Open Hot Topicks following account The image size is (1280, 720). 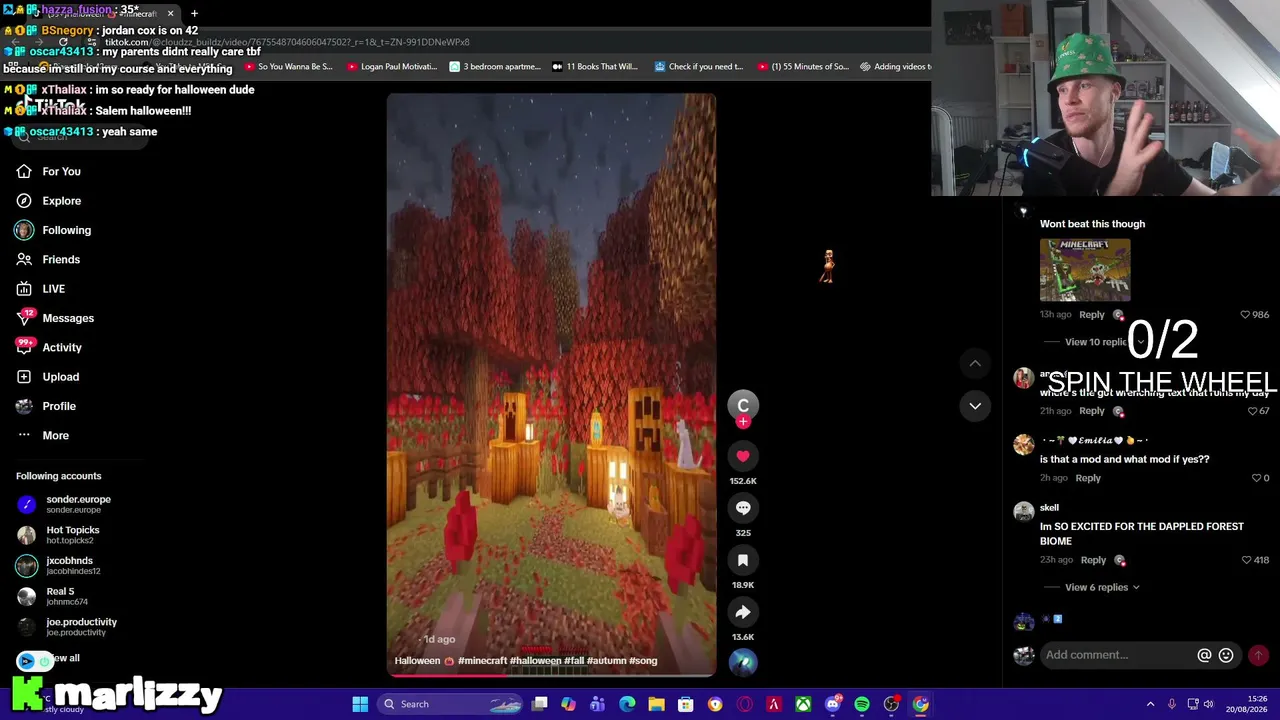click(58, 535)
